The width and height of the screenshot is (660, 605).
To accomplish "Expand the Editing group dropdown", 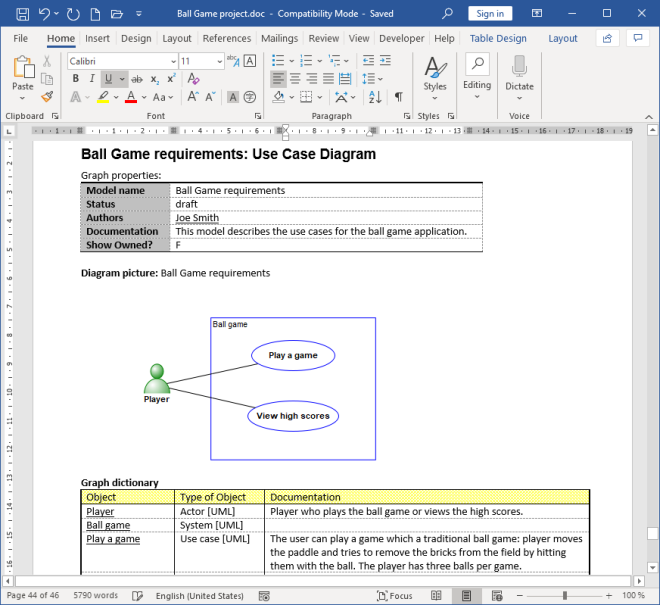I will click(477, 74).
